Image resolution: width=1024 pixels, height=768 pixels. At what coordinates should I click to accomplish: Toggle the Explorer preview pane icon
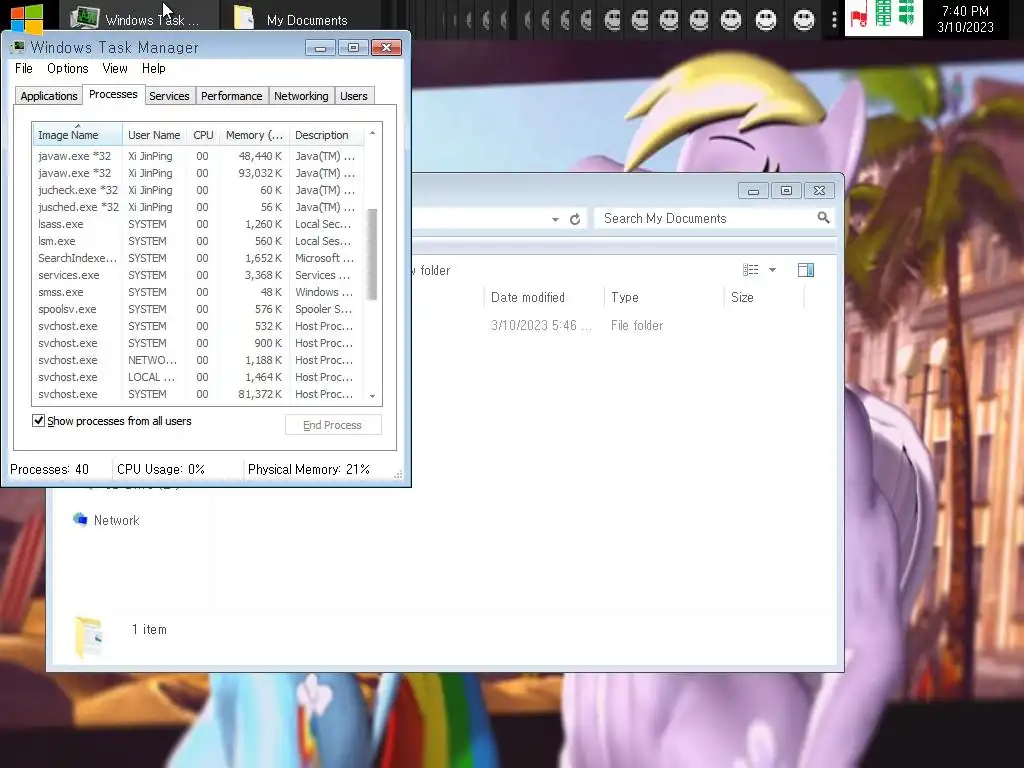806,270
